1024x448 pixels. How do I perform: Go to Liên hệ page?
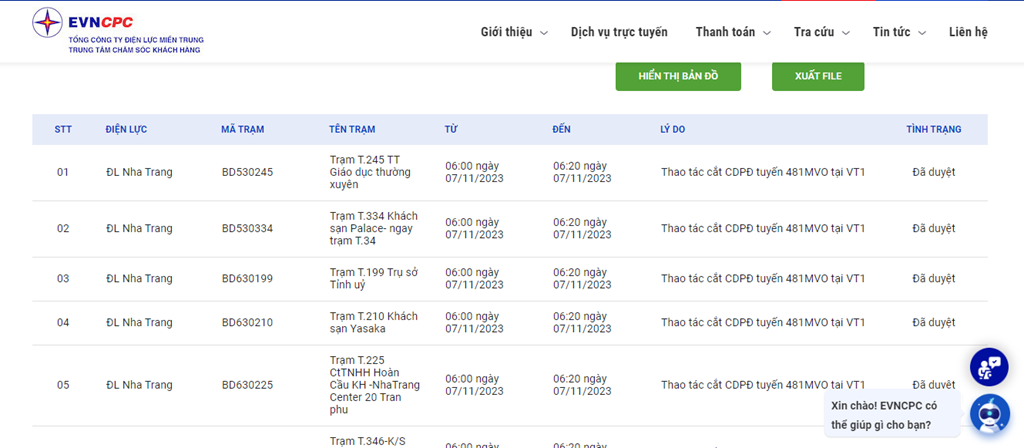968,32
